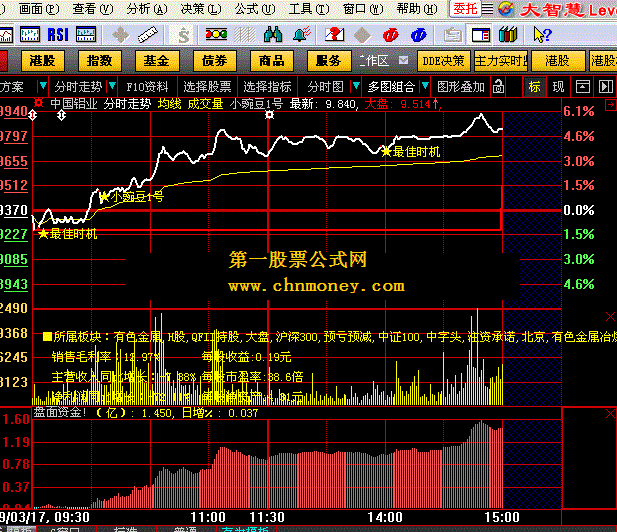The image size is (617, 532).
Task: Click the 分时图 toolbar label
Action: coord(325,87)
